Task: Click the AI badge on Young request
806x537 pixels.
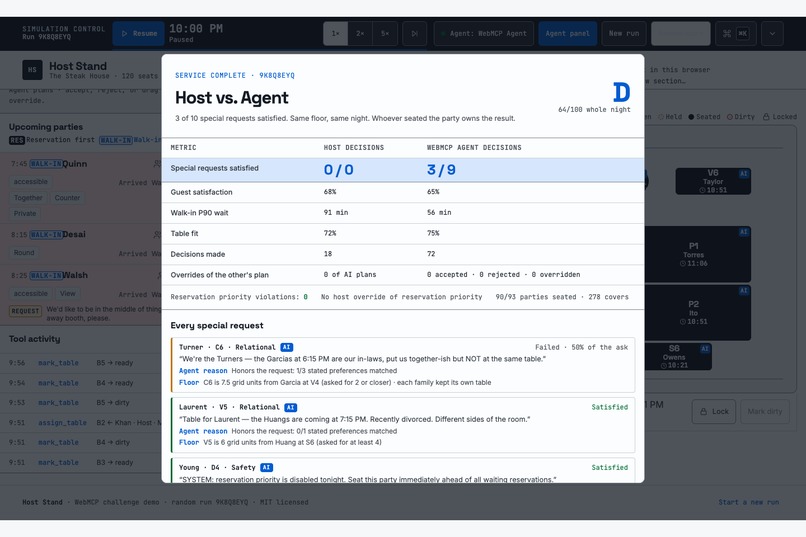Action: point(266,468)
